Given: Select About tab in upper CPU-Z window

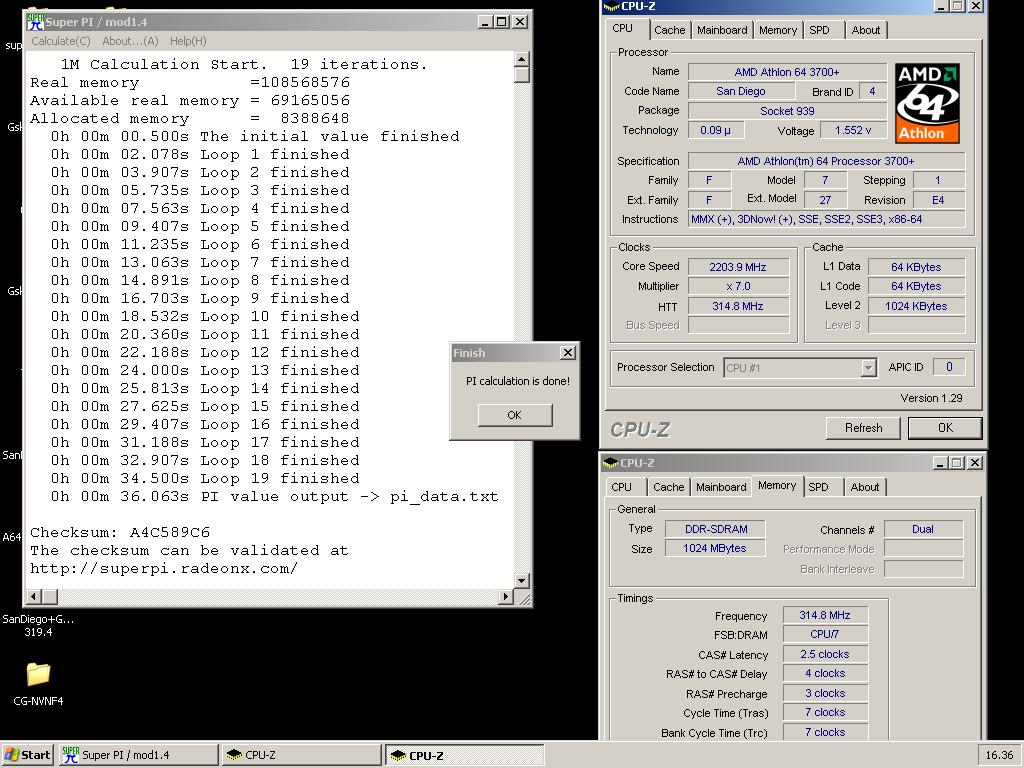Looking at the screenshot, I should [865, 30].
